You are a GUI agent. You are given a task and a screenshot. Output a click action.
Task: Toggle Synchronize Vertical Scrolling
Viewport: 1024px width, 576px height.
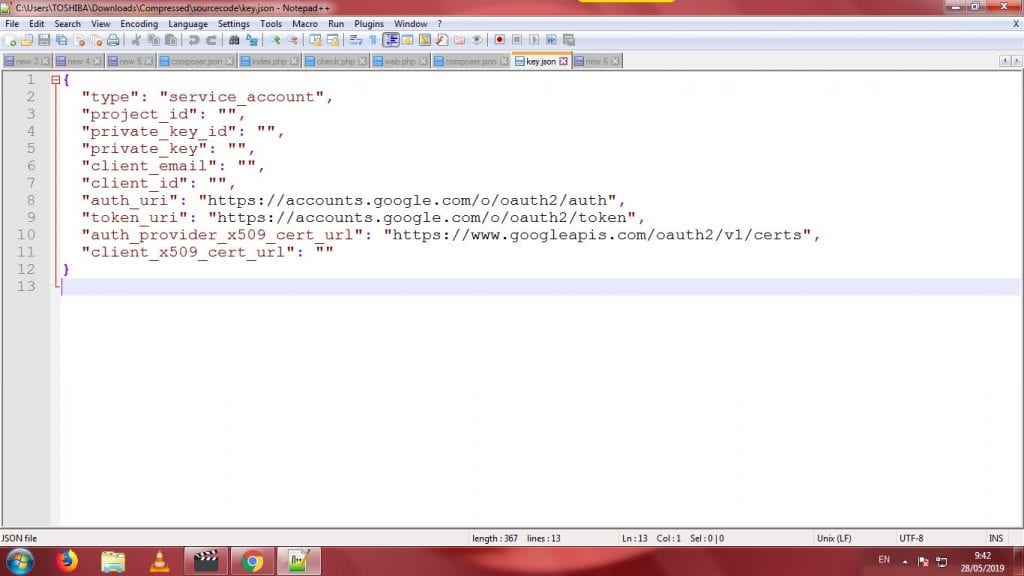315,40
